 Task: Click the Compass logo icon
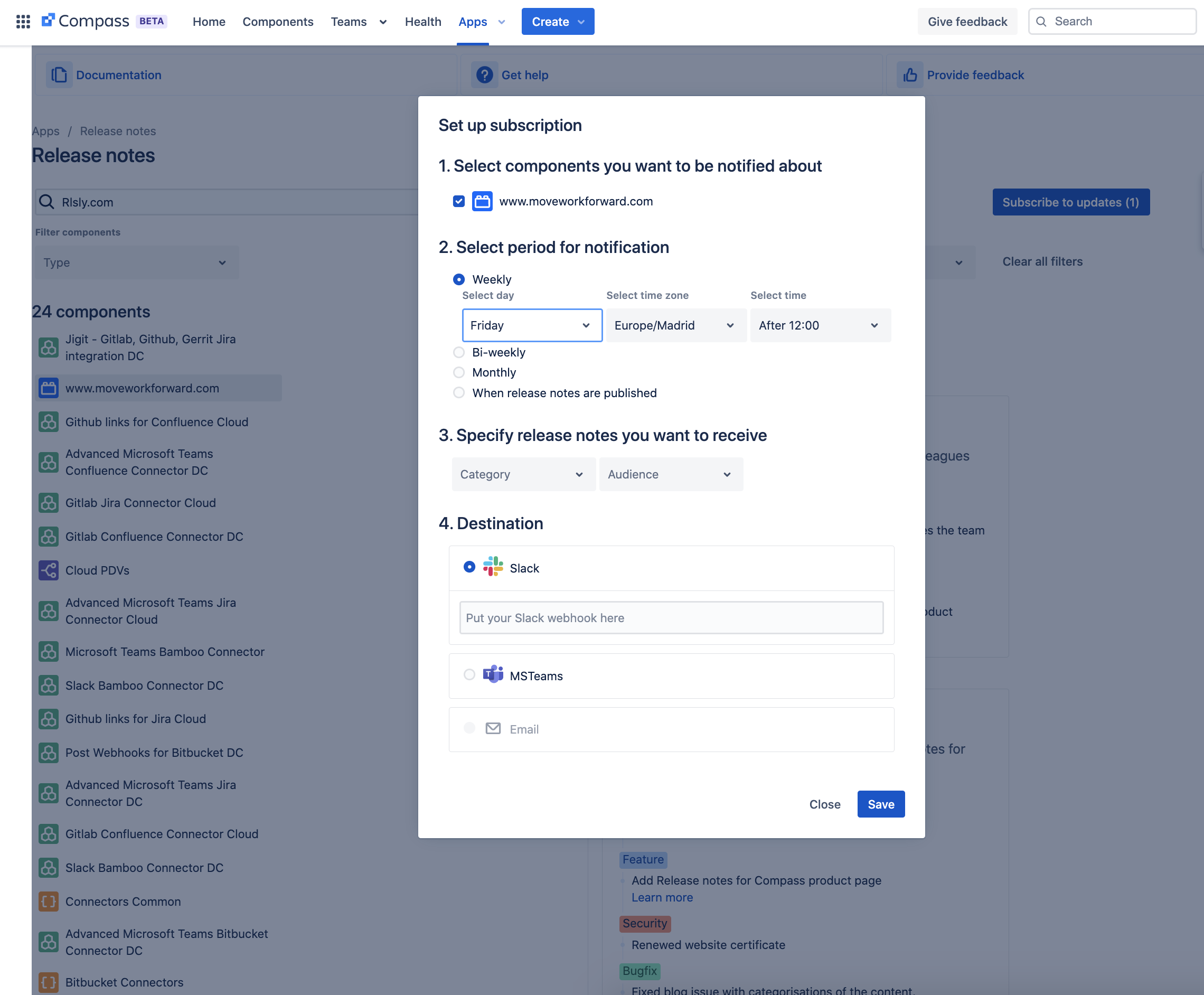point(48,21)
